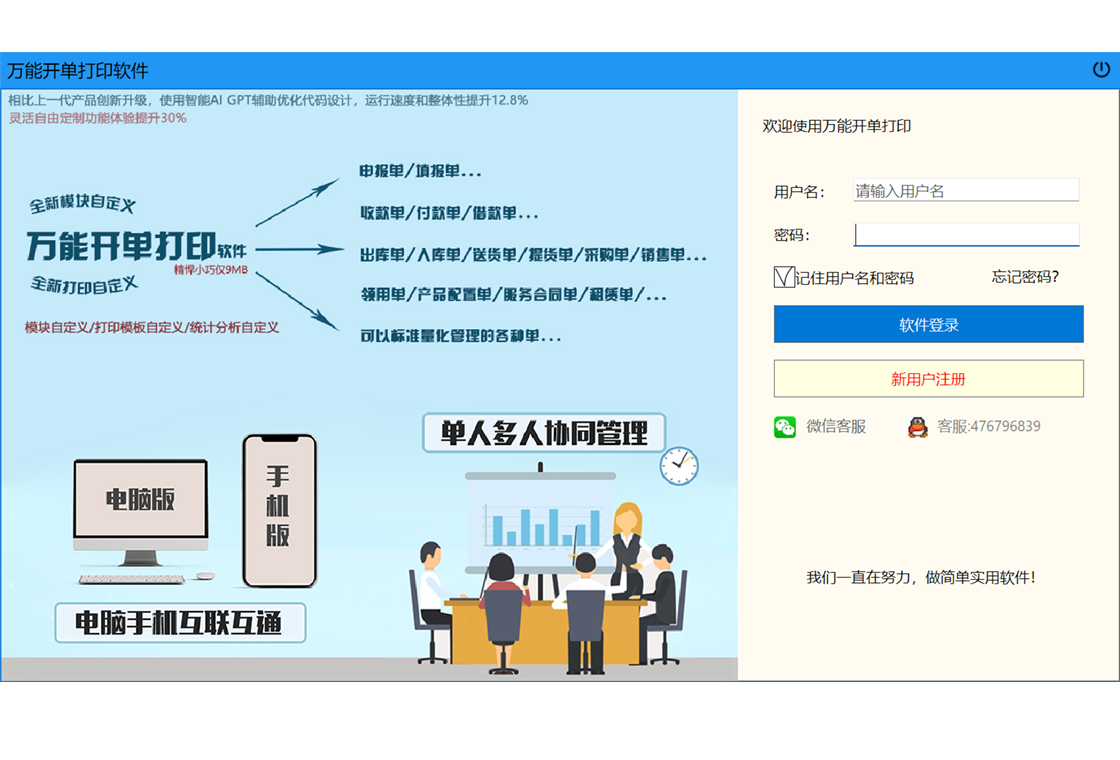Viewport: 1120px width, 760px height.
Task: Click the 相比上一代产品创新升级 description line
Action: coord(268,100)
